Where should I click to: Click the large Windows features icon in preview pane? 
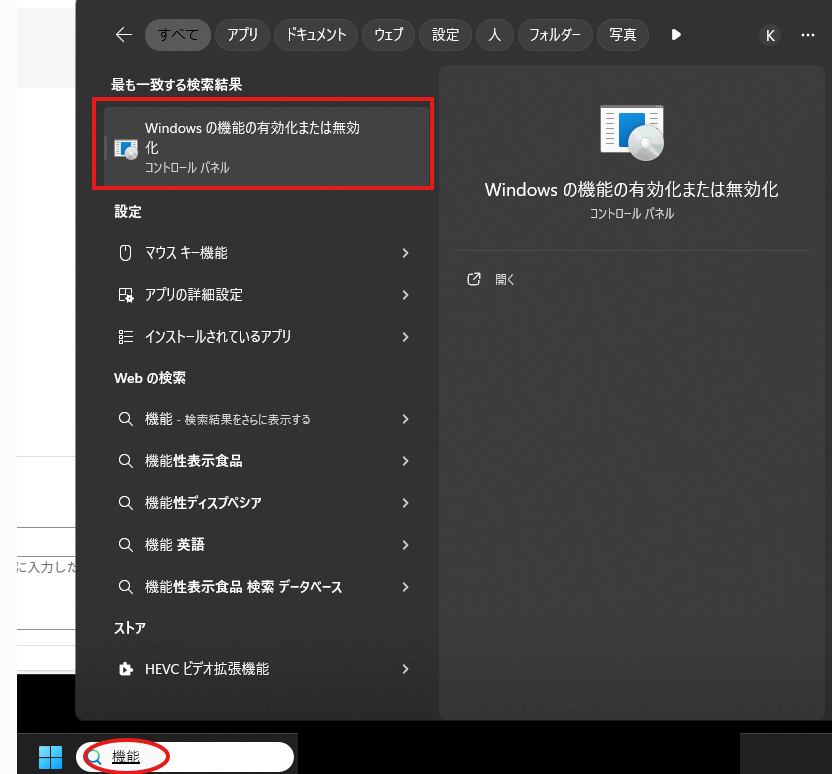pyautogui.click(x=632, y=133)
